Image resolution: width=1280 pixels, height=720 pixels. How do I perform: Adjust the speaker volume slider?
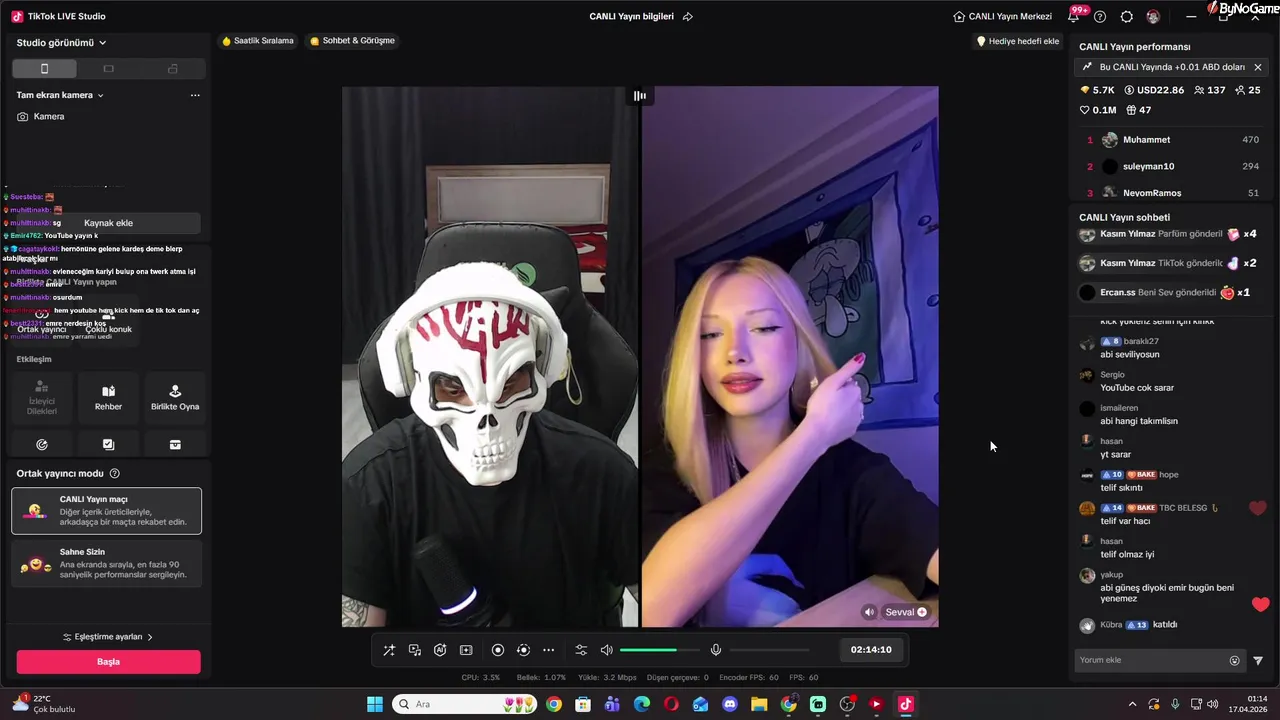click(x=660, y=650)
